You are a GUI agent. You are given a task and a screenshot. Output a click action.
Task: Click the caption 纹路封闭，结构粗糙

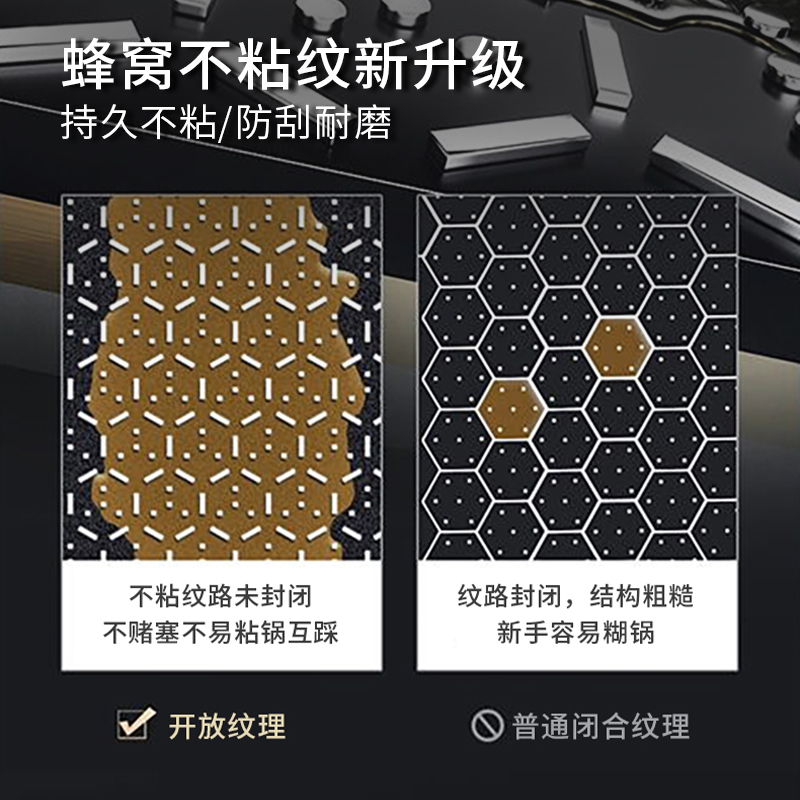click(x=576, y=596)
